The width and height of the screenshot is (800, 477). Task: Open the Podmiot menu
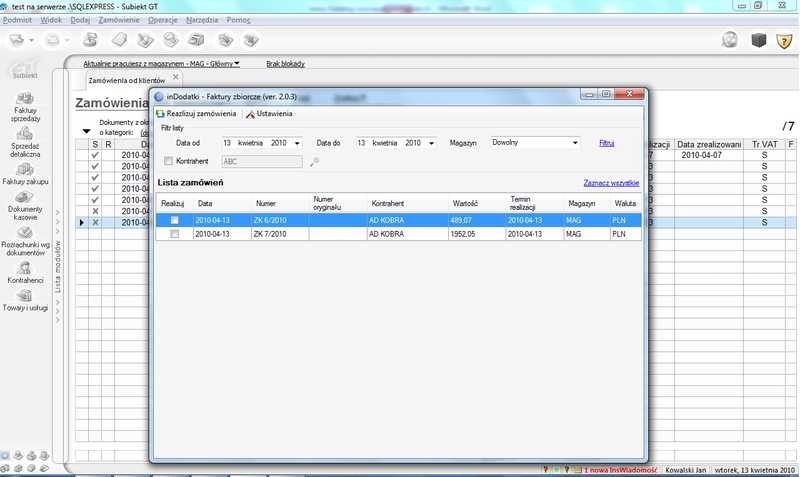tap(17, 20)
